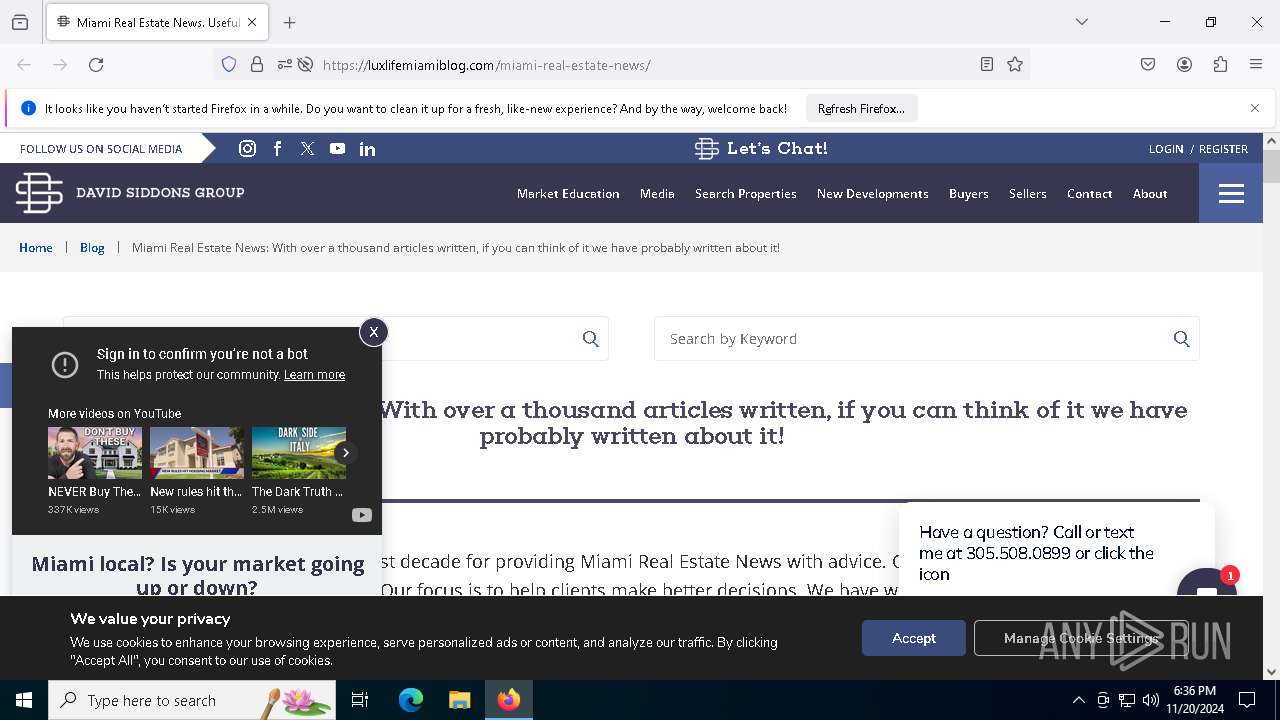1280x720 pixels.
Task: Close the Miami Real Estate News tab
Action: tap(252, 22)
